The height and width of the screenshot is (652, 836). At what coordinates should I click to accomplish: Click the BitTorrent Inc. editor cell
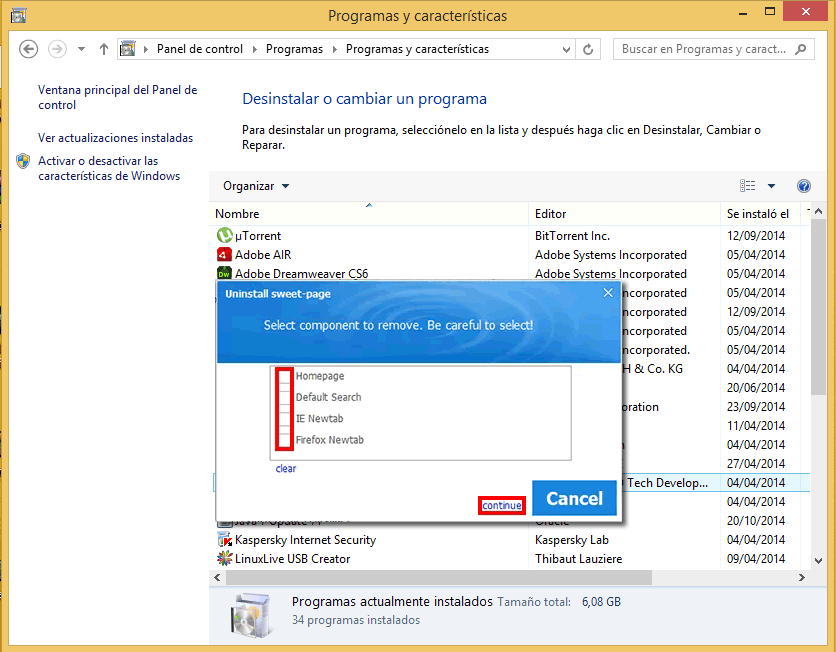(572, 236)
